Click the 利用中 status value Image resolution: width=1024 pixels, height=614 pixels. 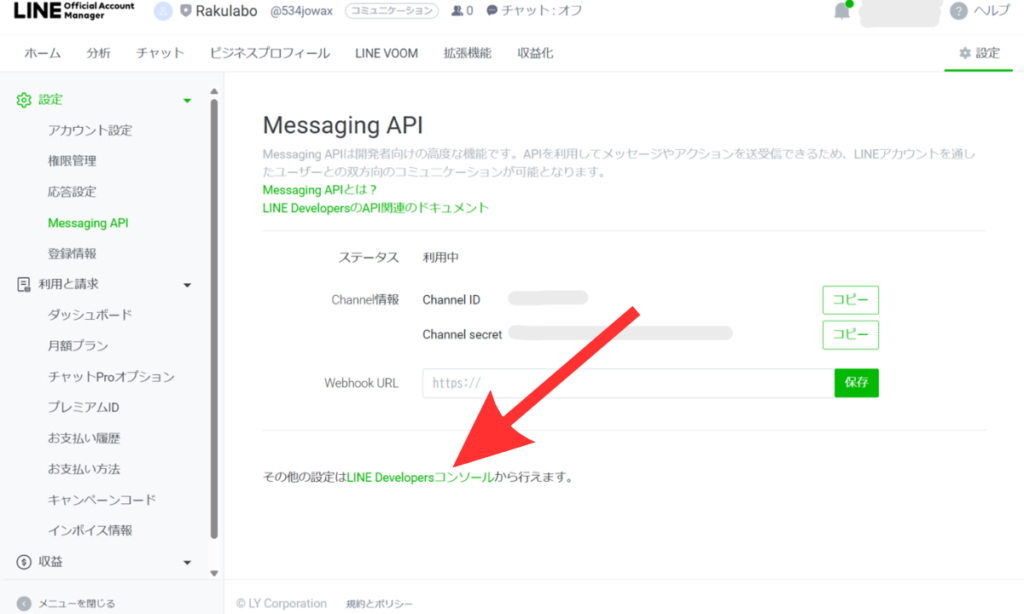441,258
